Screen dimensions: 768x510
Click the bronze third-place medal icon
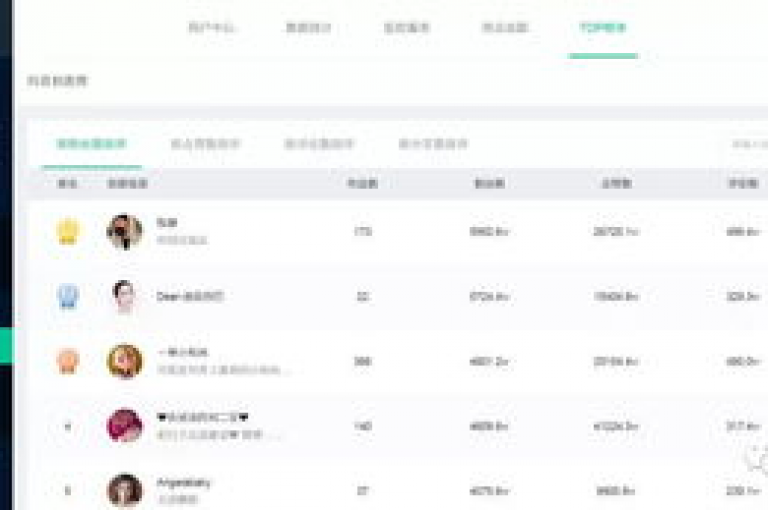click(68, 361)
